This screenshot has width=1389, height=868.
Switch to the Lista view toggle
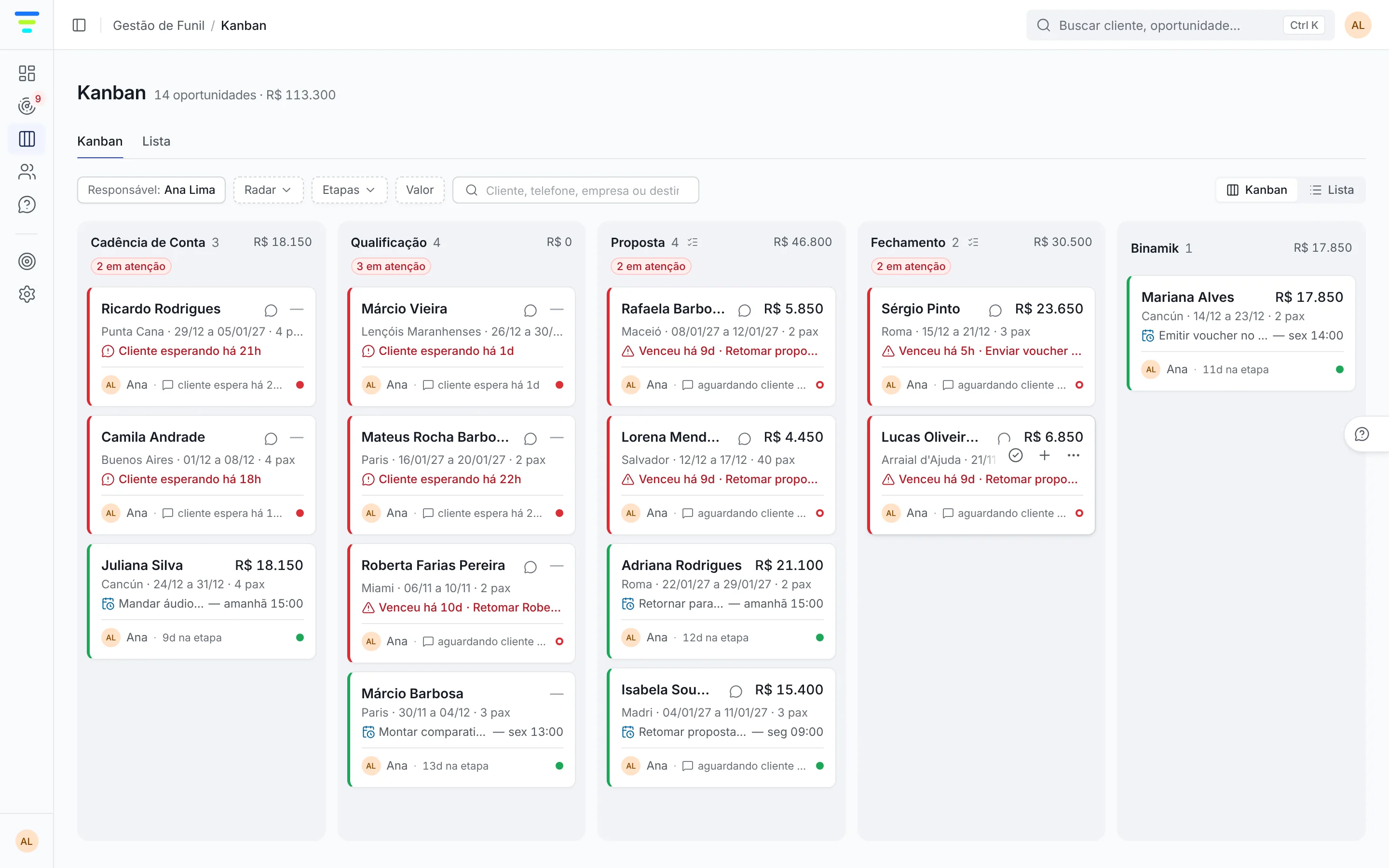pyautogui.click(x=1331, y=190)
